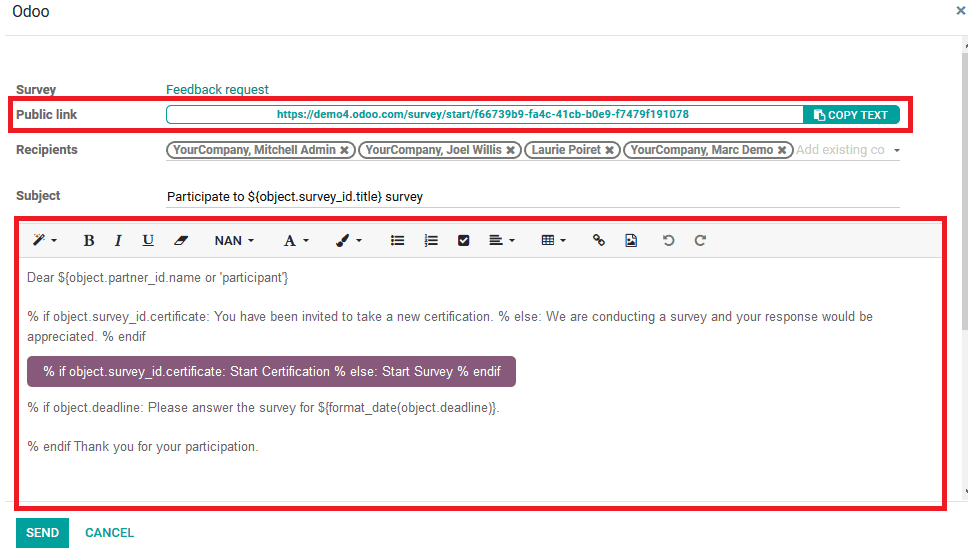
Task: Expand the recipients dropdown arrow
Action: [x=897, y=151]
